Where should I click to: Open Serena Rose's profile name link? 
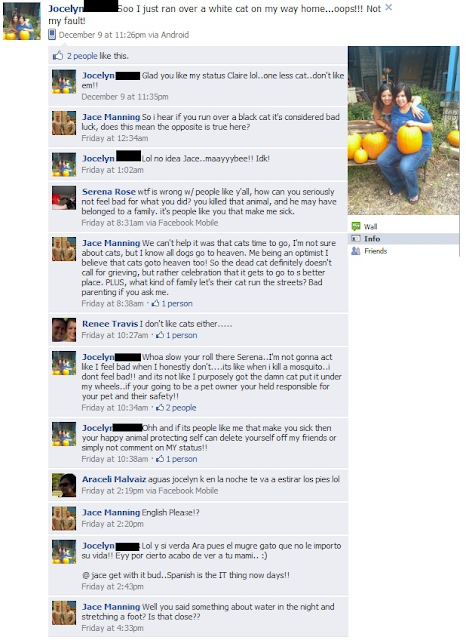109,192
